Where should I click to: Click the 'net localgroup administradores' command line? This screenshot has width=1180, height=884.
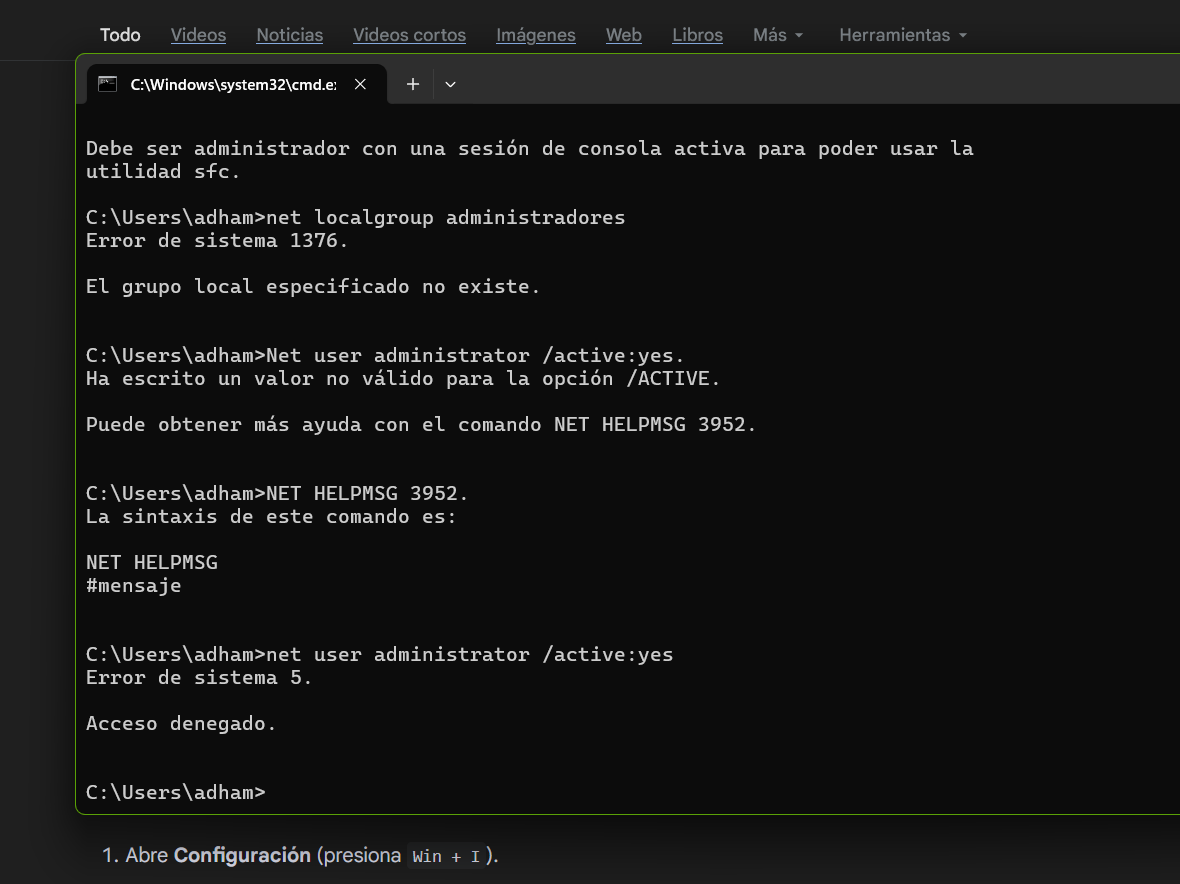click(x=355, y=217)
